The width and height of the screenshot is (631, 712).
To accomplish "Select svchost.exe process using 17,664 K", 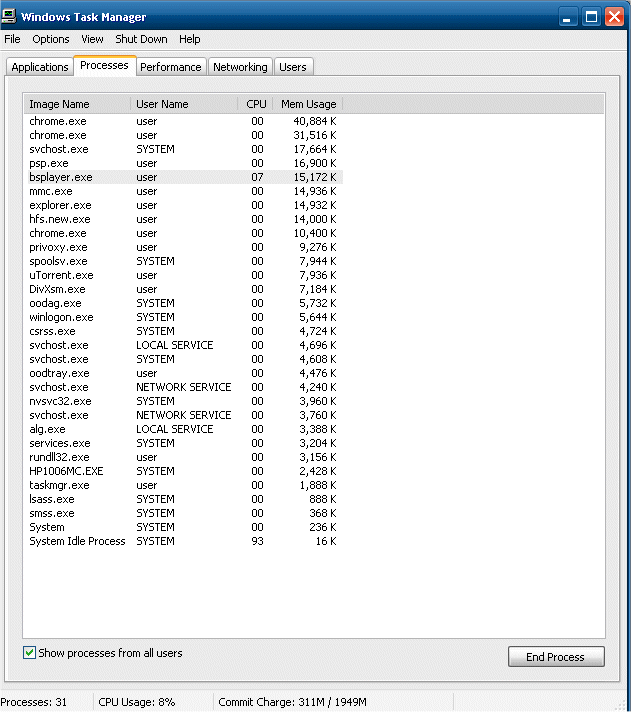I will click(183, 149).
